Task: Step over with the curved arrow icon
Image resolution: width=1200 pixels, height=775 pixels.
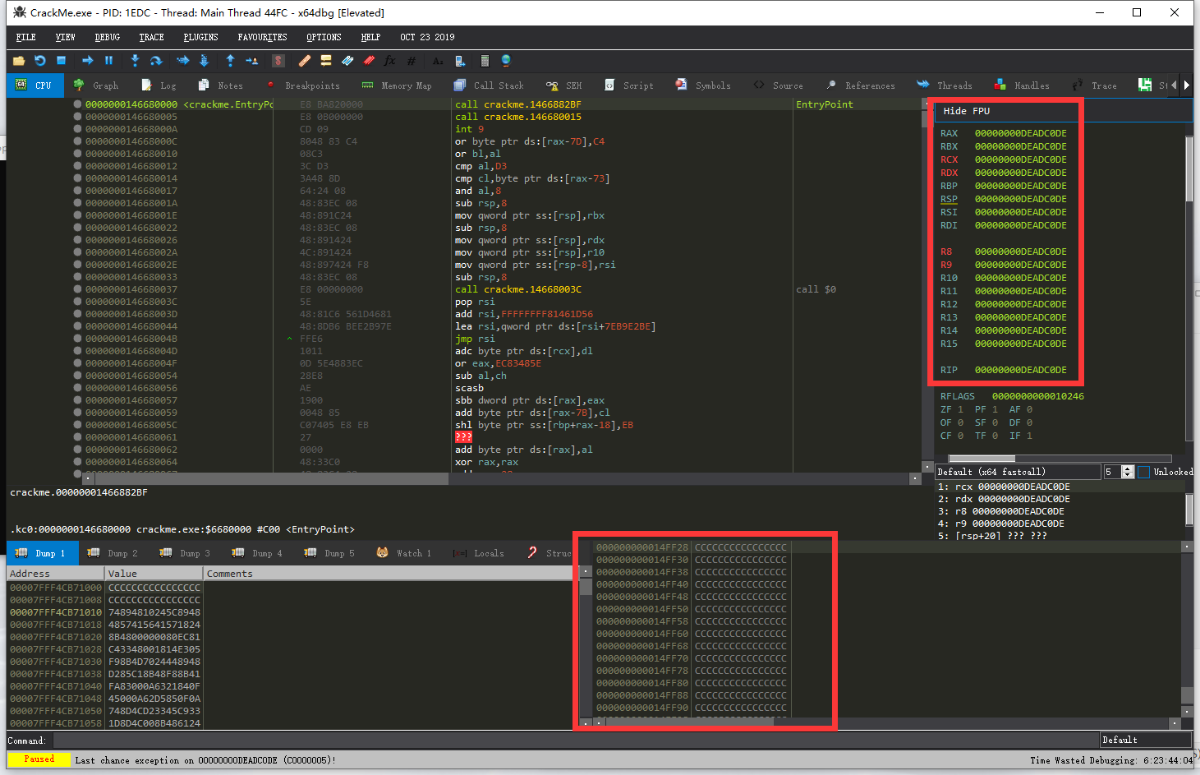Action: (x=156, y=60)
